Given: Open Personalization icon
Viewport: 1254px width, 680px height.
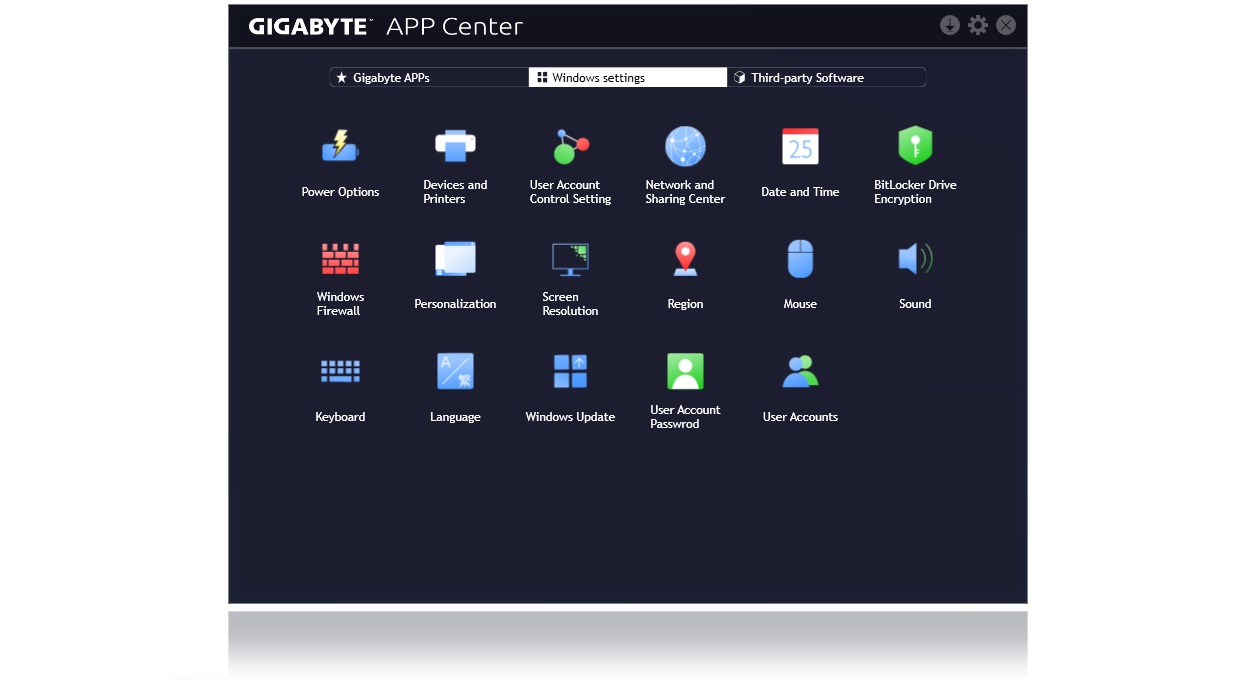Looking at the screenshot, I should click(x=455, y=259).
